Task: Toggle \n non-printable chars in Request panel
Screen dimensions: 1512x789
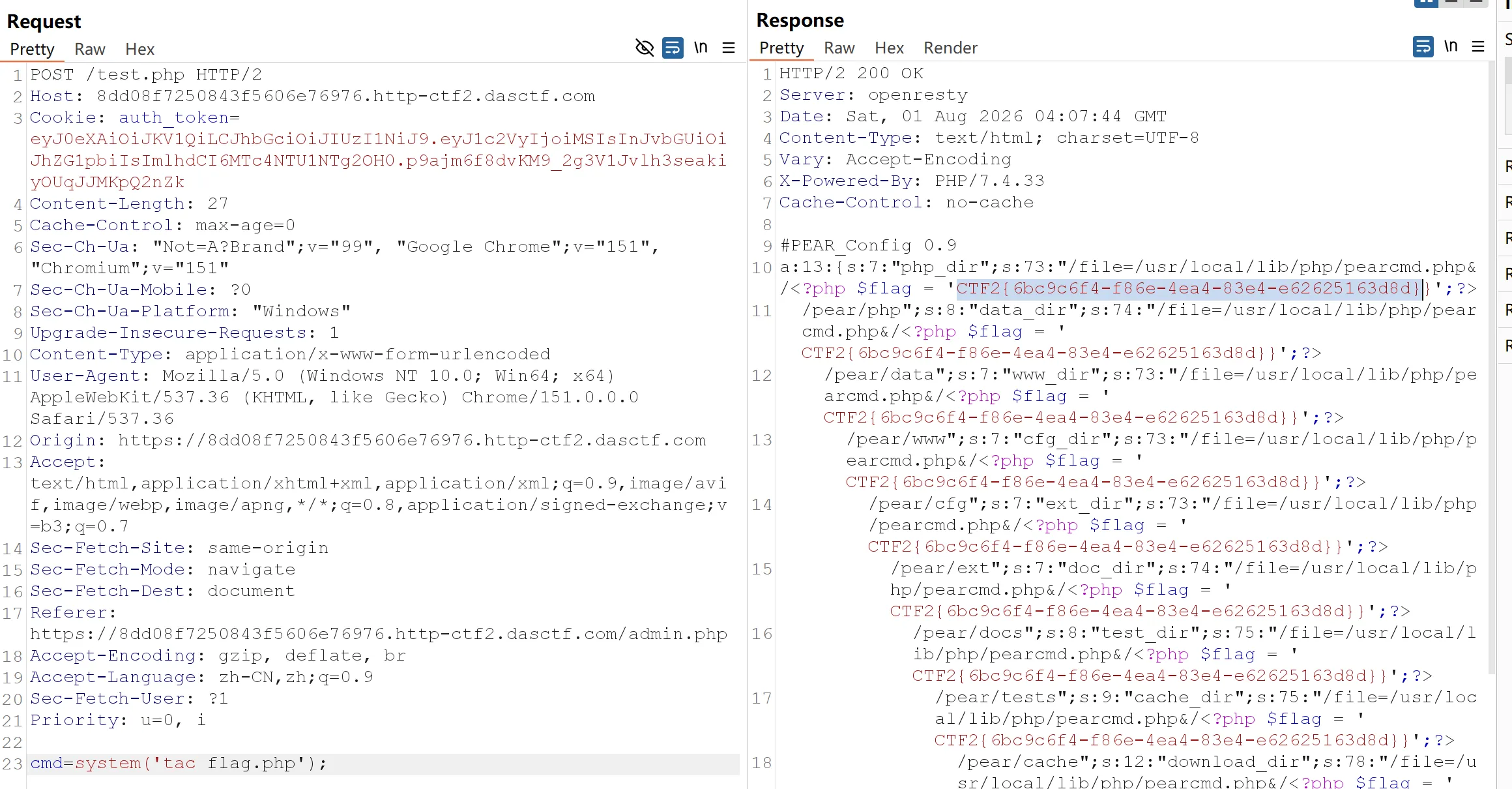Action: (701, 48)
